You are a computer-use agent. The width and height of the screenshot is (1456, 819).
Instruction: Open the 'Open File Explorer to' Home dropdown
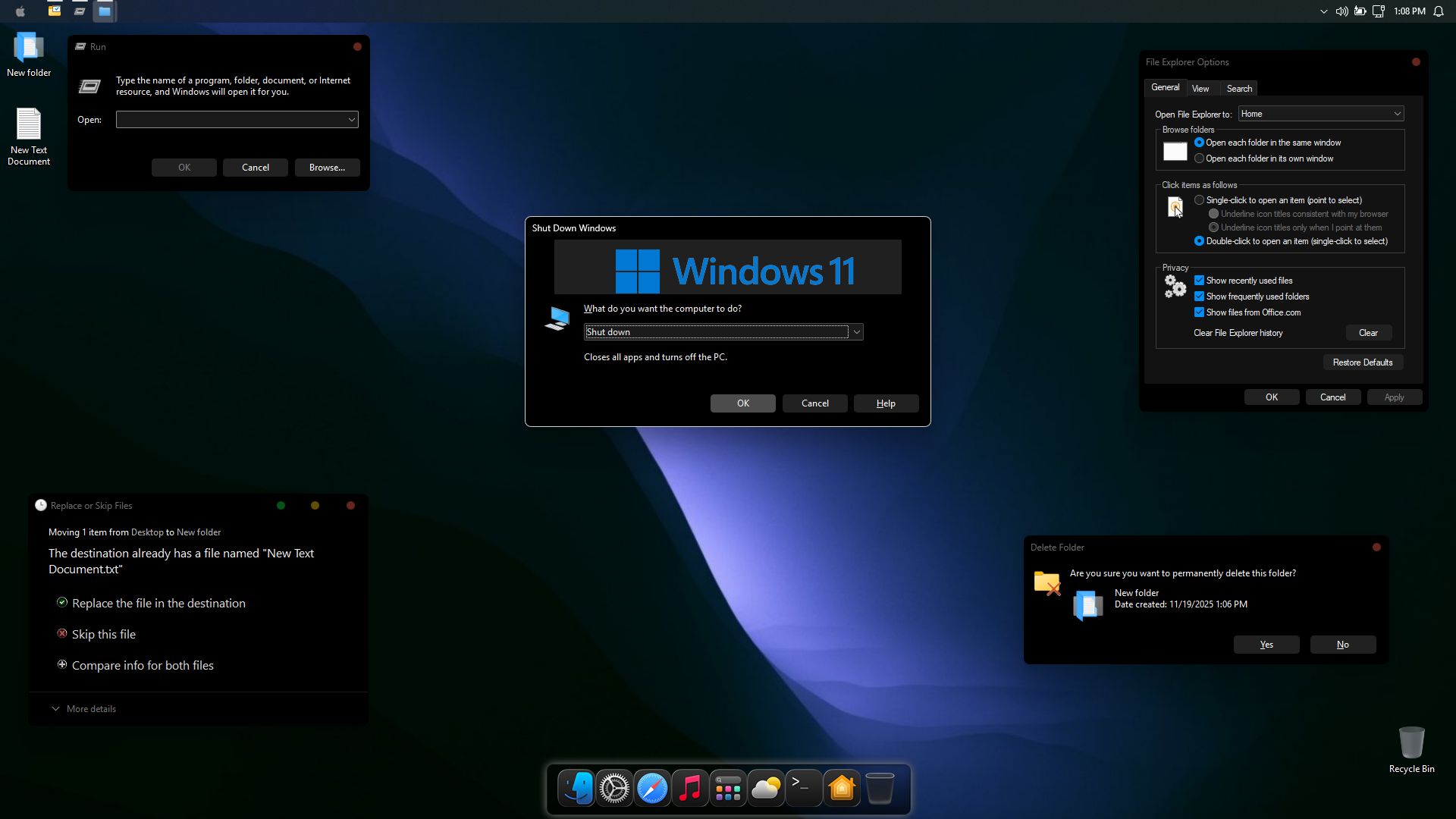(x=1320, y=114)
